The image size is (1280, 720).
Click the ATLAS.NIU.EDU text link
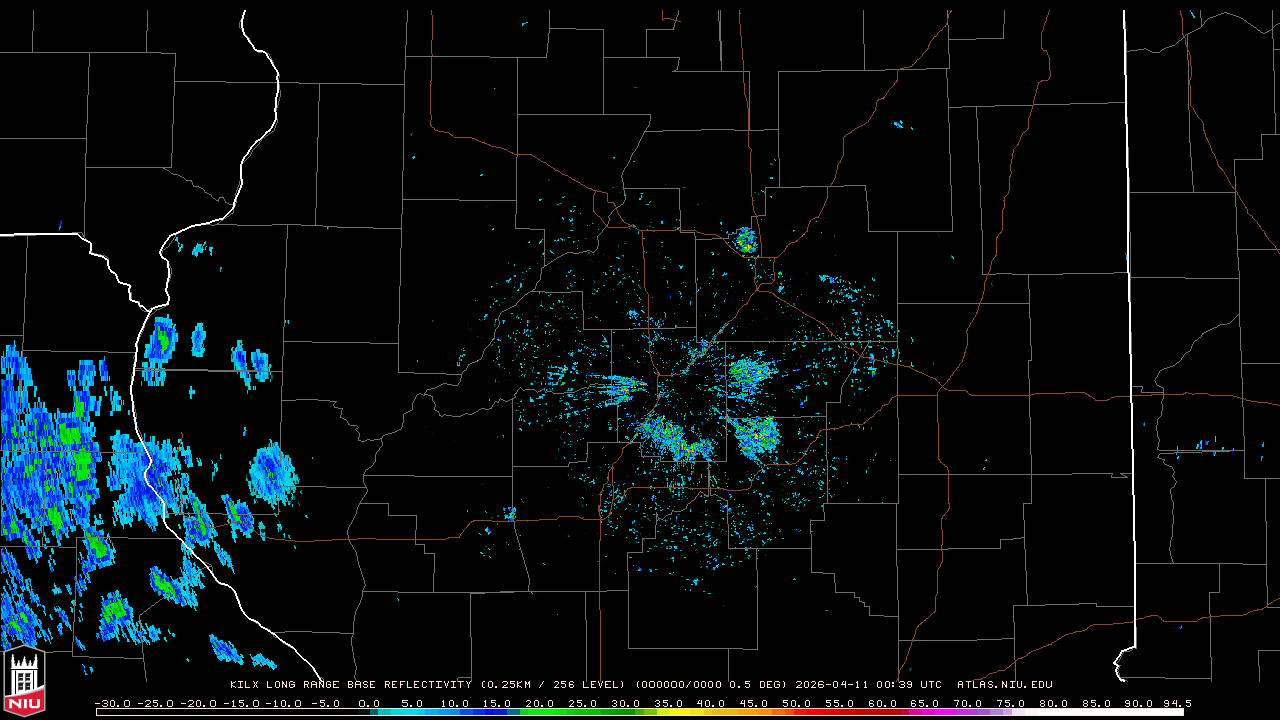pos(1004,685)
